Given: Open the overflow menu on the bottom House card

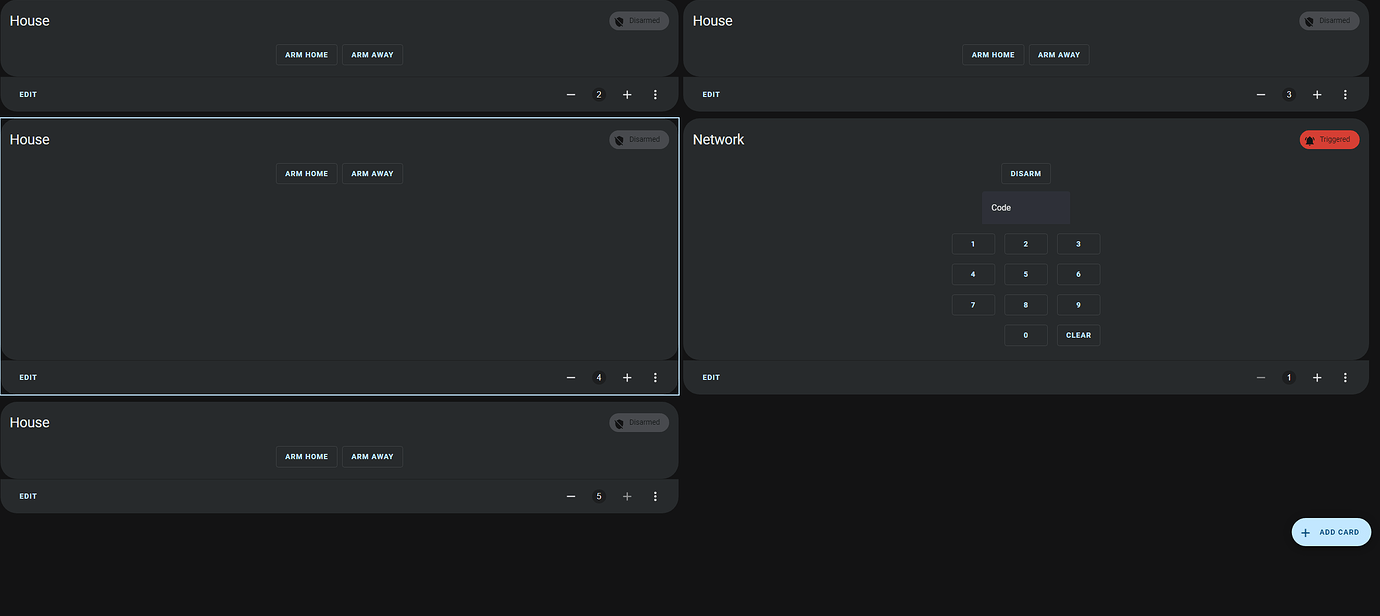Looking at the screenshot, I should [655, 496].
